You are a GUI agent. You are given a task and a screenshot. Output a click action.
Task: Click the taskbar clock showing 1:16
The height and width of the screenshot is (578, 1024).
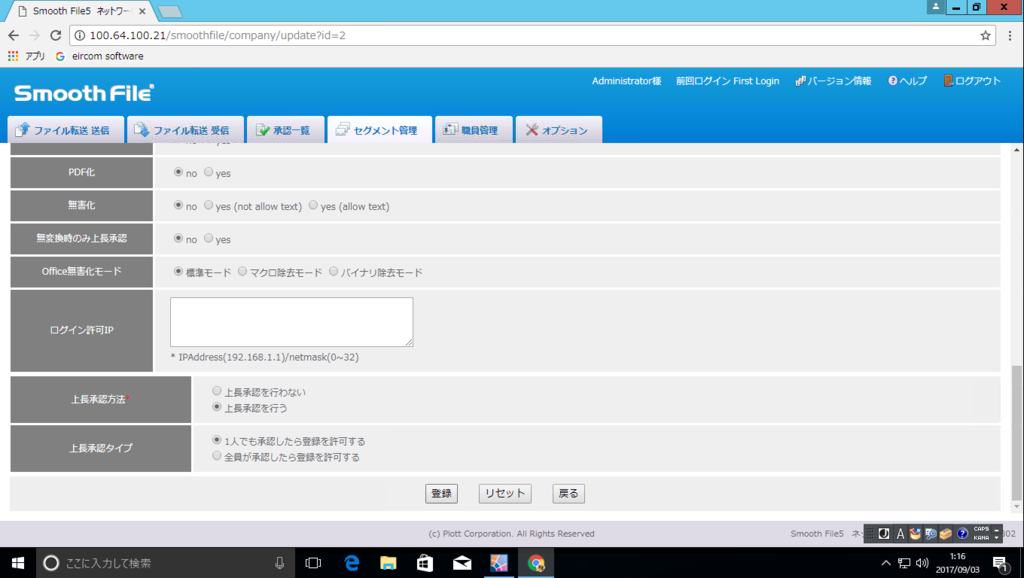957,563
